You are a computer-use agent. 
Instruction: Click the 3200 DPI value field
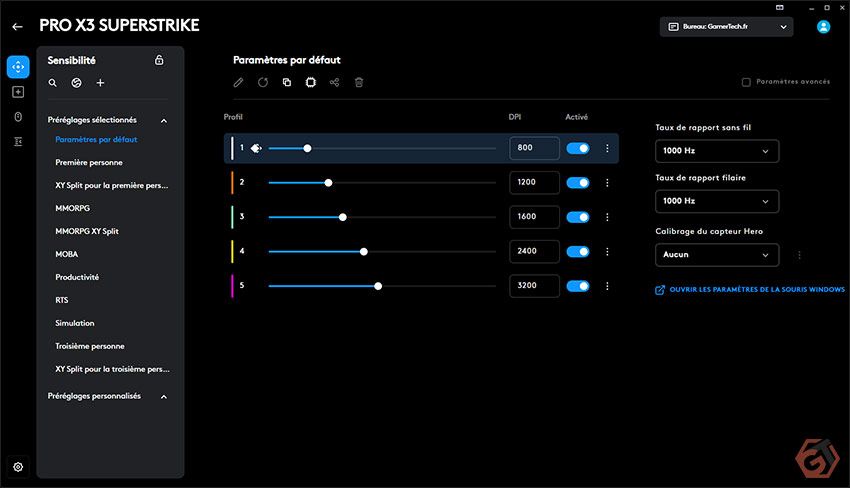tap(534, 286)
